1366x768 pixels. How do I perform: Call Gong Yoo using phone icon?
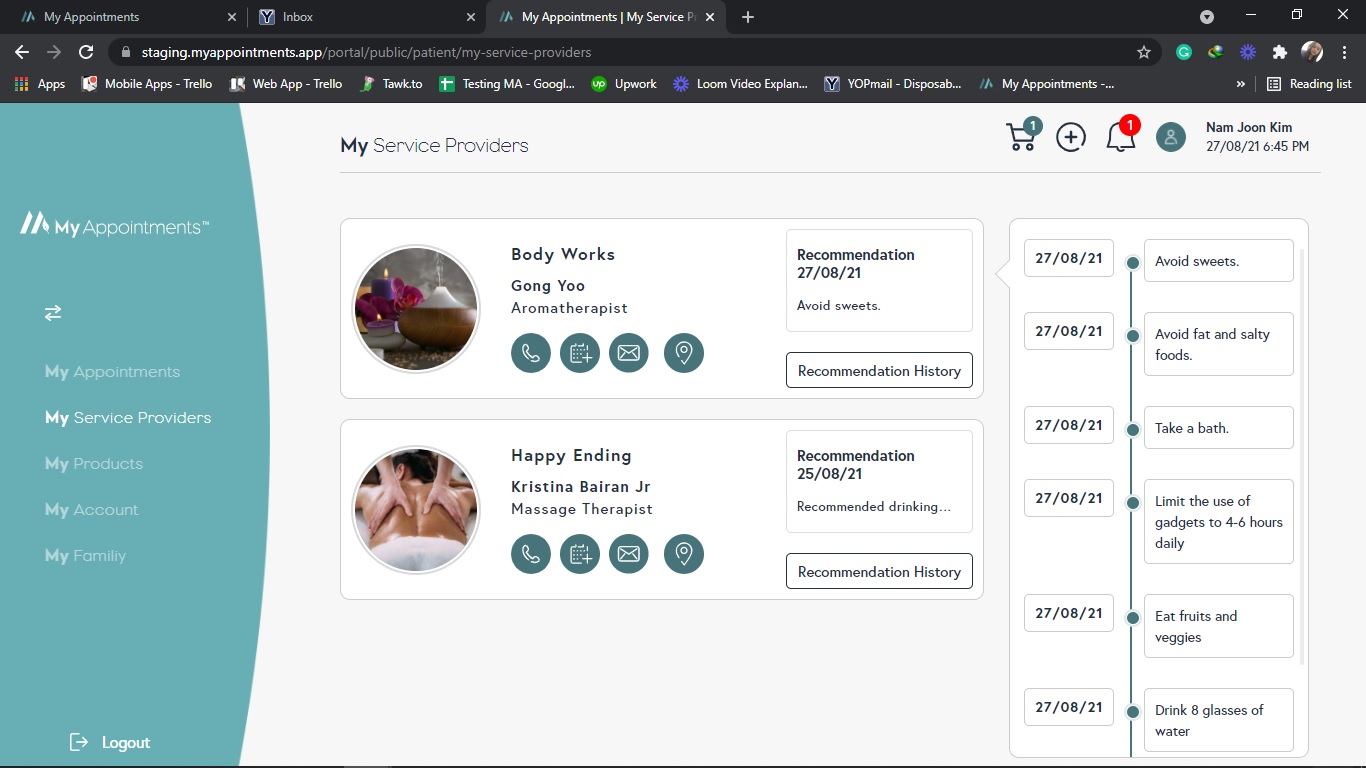point(531,353)
